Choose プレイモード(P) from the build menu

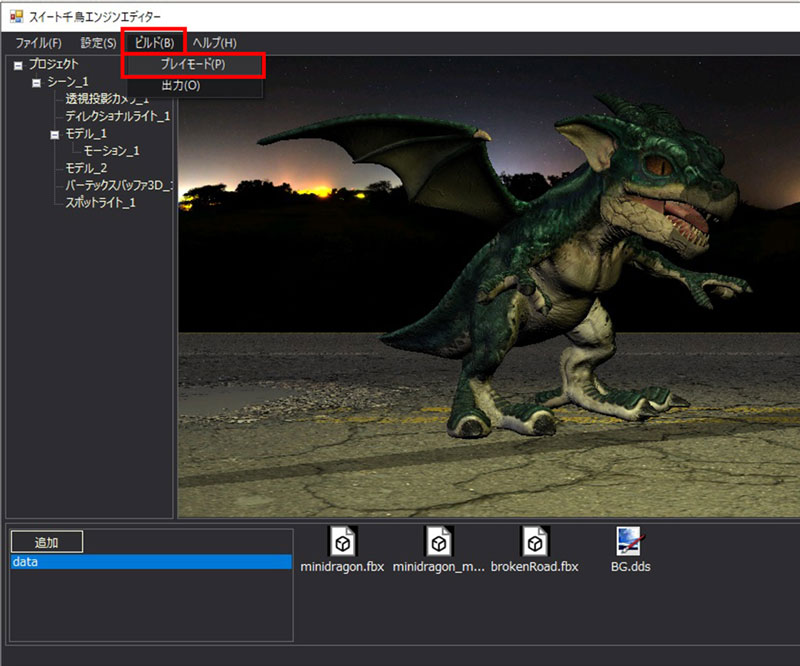[x=193, y=64]
